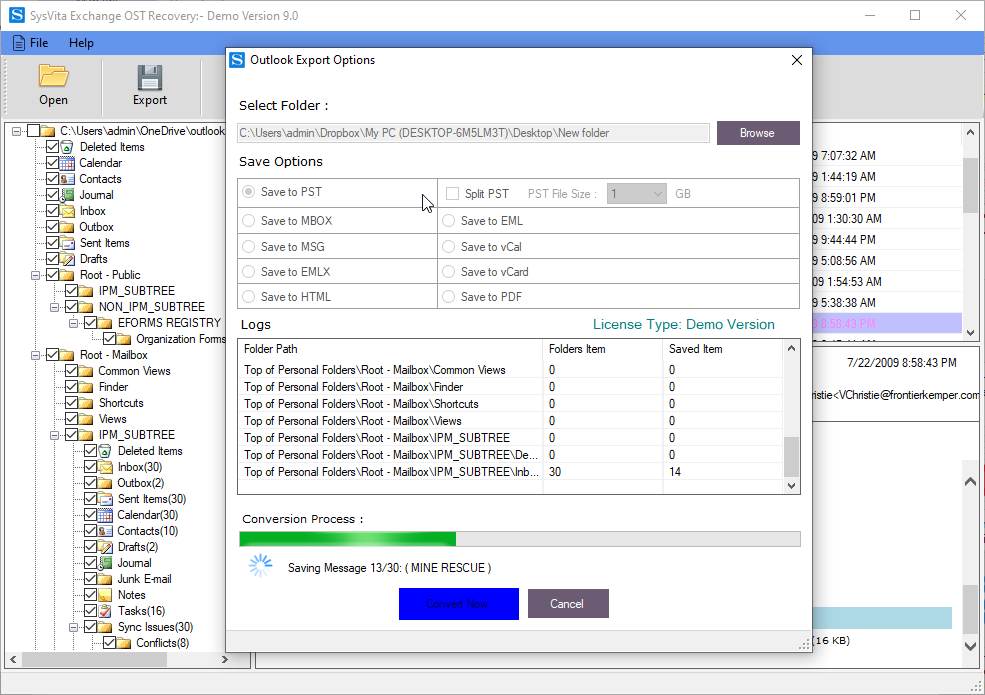The image size is (985, 695).
Task: Click the Drafts pencil icon under root
Action: point(67,259)
